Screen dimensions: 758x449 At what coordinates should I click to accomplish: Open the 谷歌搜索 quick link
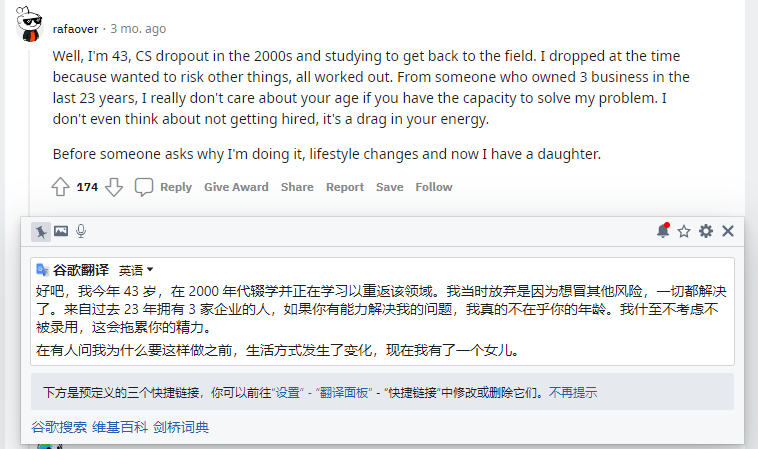click(59, 427)
